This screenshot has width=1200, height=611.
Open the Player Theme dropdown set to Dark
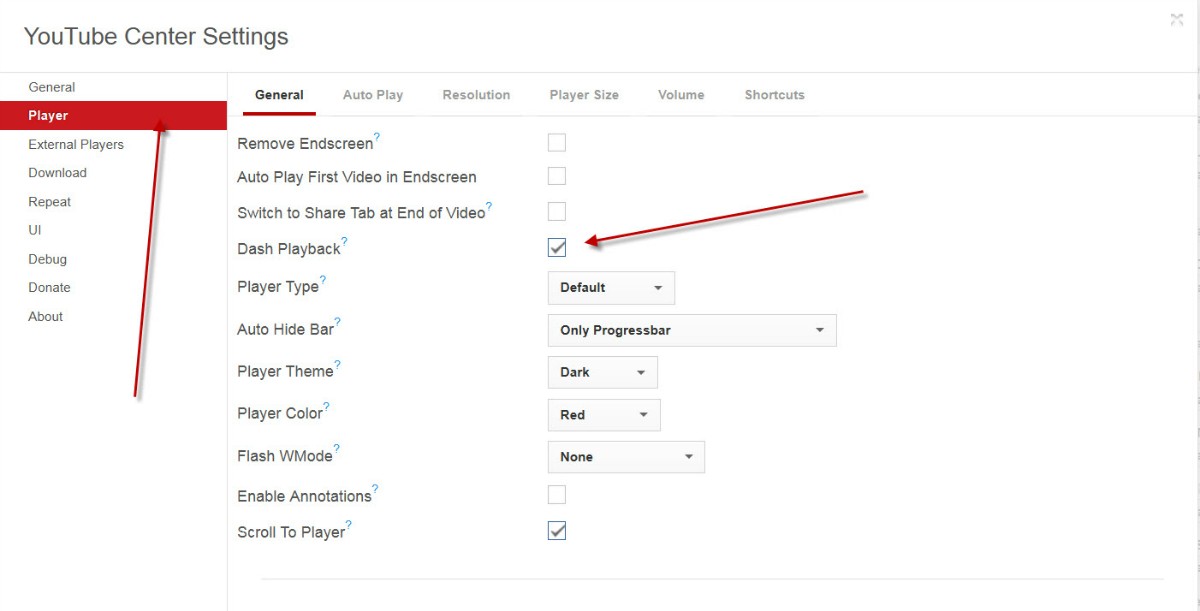click(x=603, y=372)
